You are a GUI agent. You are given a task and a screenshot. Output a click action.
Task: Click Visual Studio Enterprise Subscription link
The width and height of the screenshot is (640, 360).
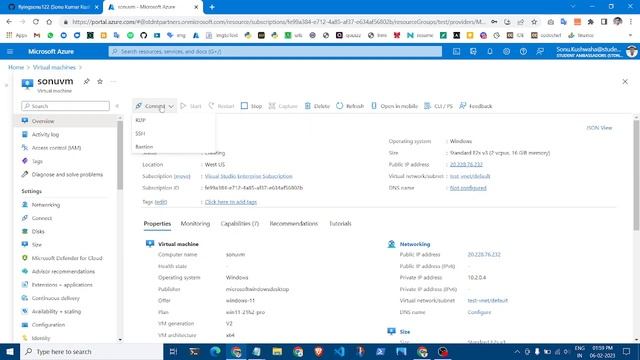tap(249, 176)
